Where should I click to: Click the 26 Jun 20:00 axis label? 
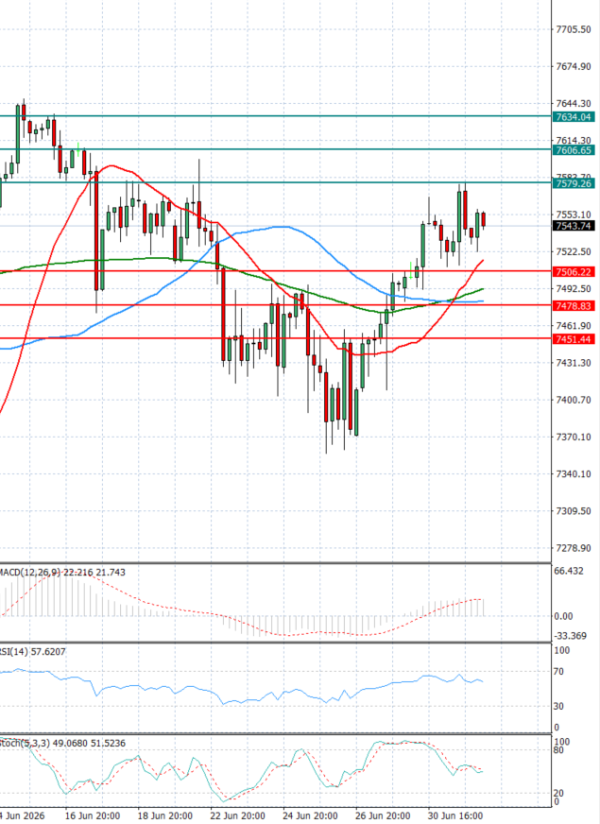[382, 816]
